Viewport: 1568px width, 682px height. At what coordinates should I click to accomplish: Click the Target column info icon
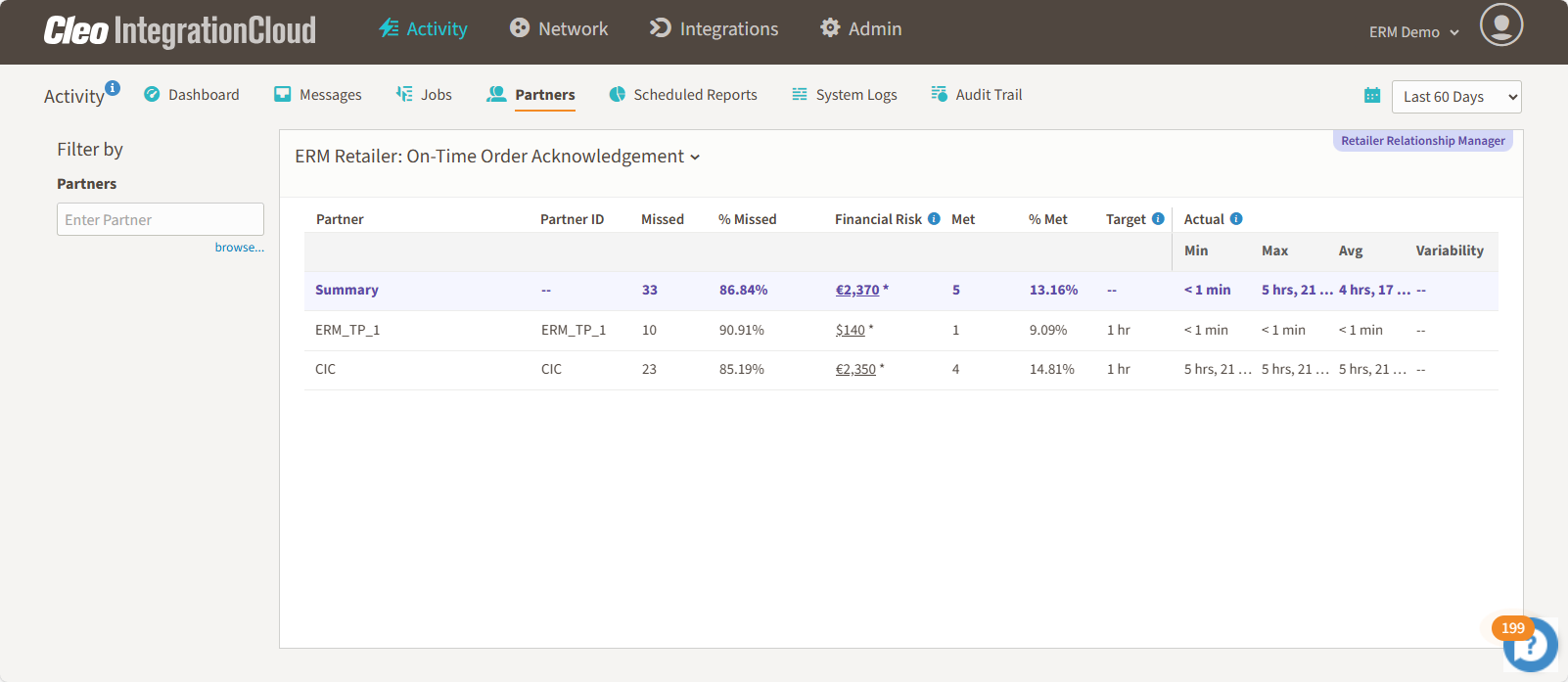coord(1158,219)
